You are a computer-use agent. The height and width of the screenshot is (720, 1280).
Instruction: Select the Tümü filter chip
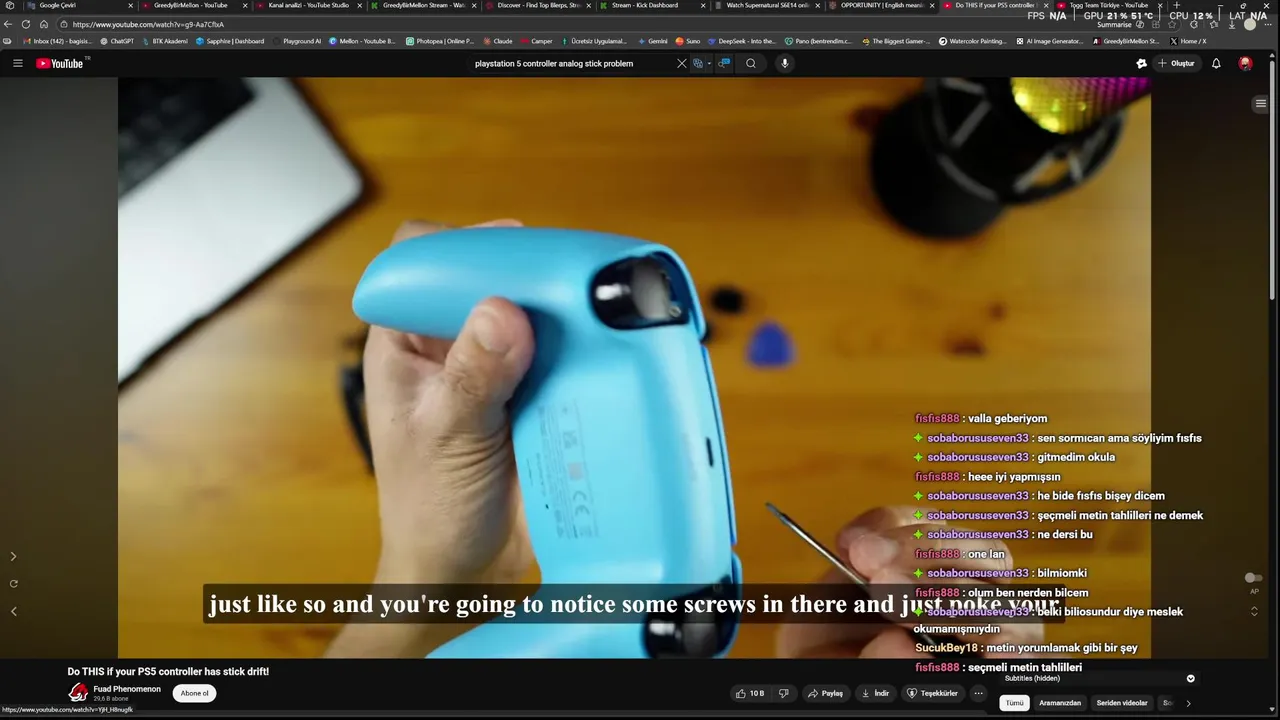[1015, 703]
